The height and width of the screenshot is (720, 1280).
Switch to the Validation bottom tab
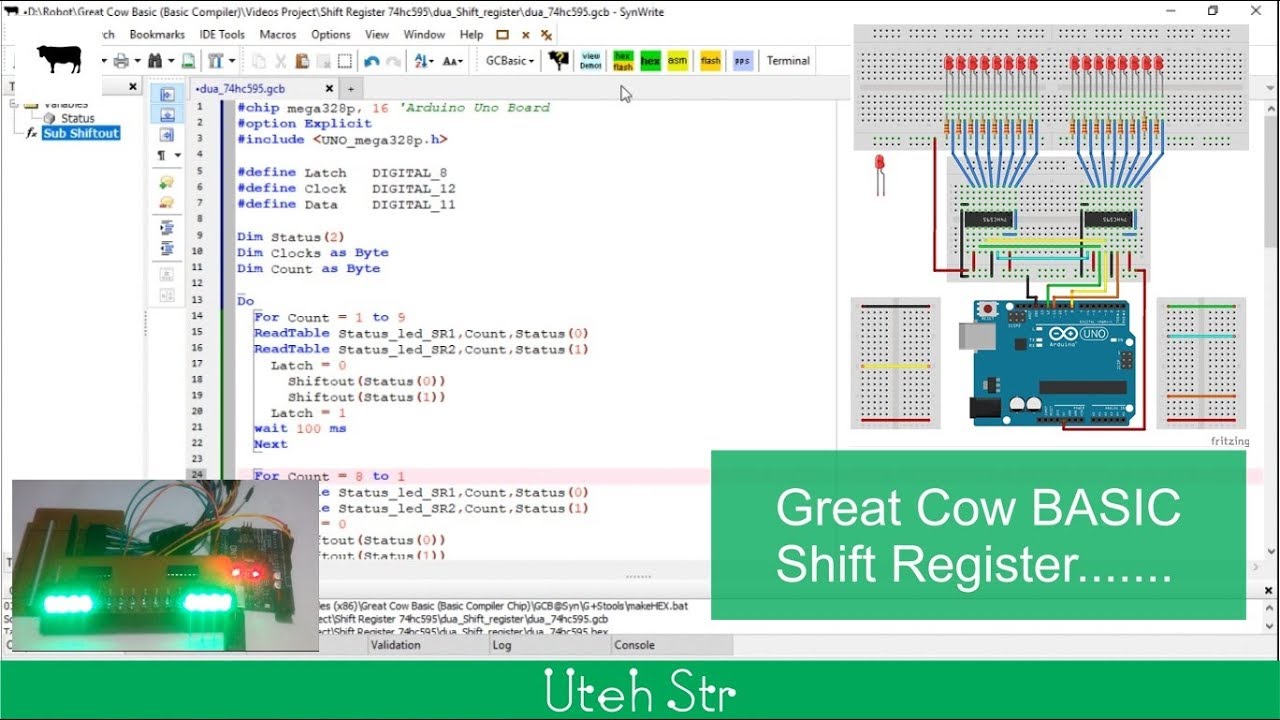[396, 646]
